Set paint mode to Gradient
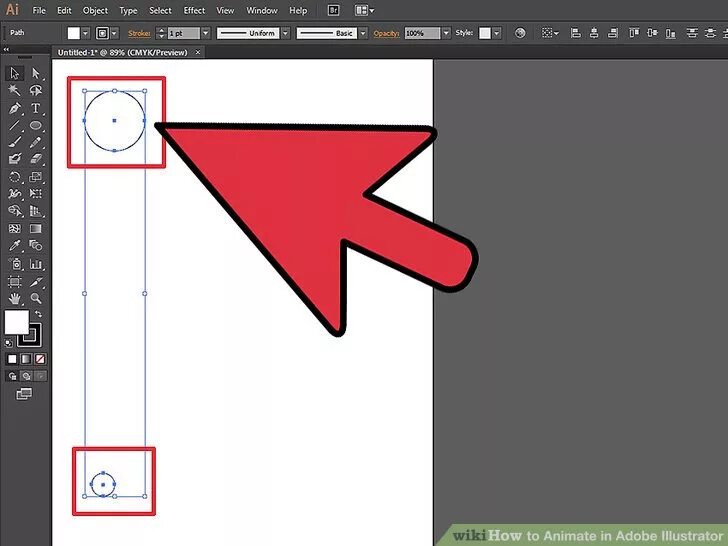Screen dimensions: 728x546 click(26, 359)
